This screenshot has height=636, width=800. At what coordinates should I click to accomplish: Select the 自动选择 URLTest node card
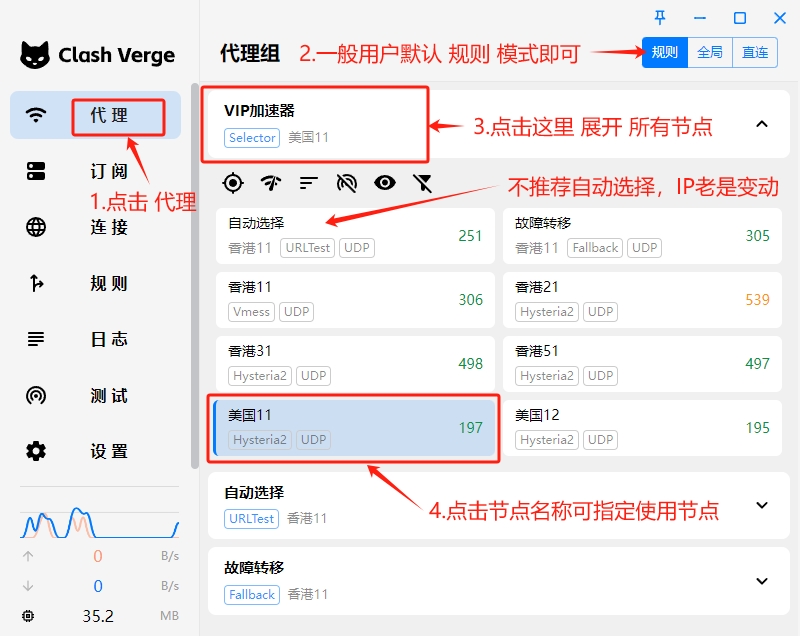pyautogui.click(x=355, y=236)
